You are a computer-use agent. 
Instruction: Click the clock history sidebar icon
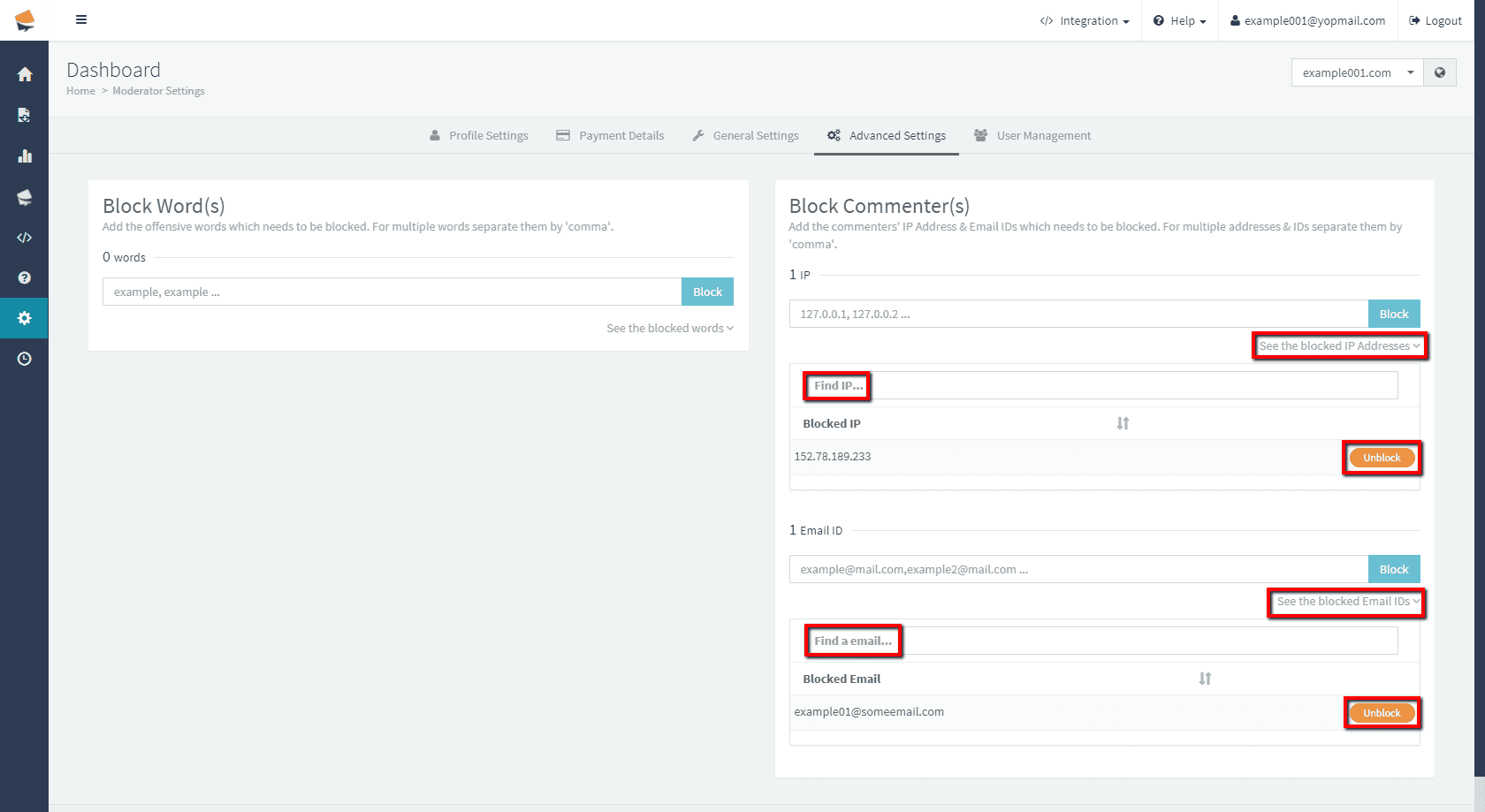(25, 359)
